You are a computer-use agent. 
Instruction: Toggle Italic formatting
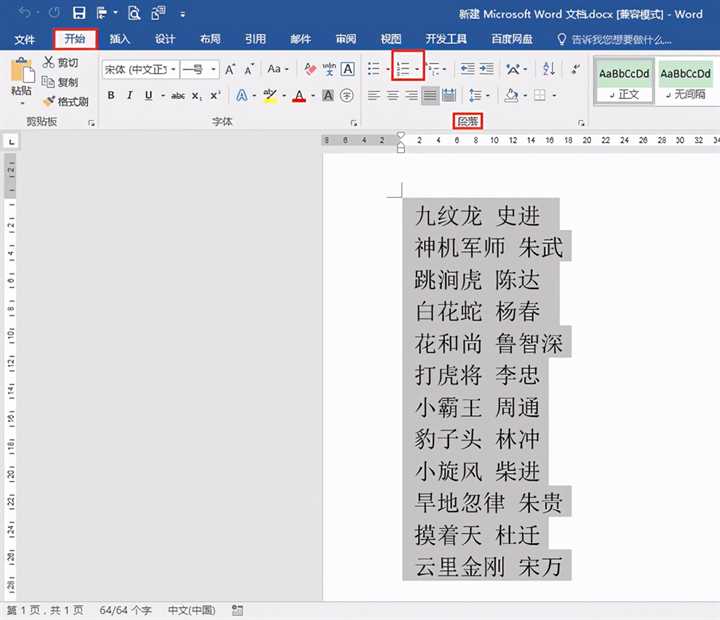pyautogui.click(x=130, y=96)
